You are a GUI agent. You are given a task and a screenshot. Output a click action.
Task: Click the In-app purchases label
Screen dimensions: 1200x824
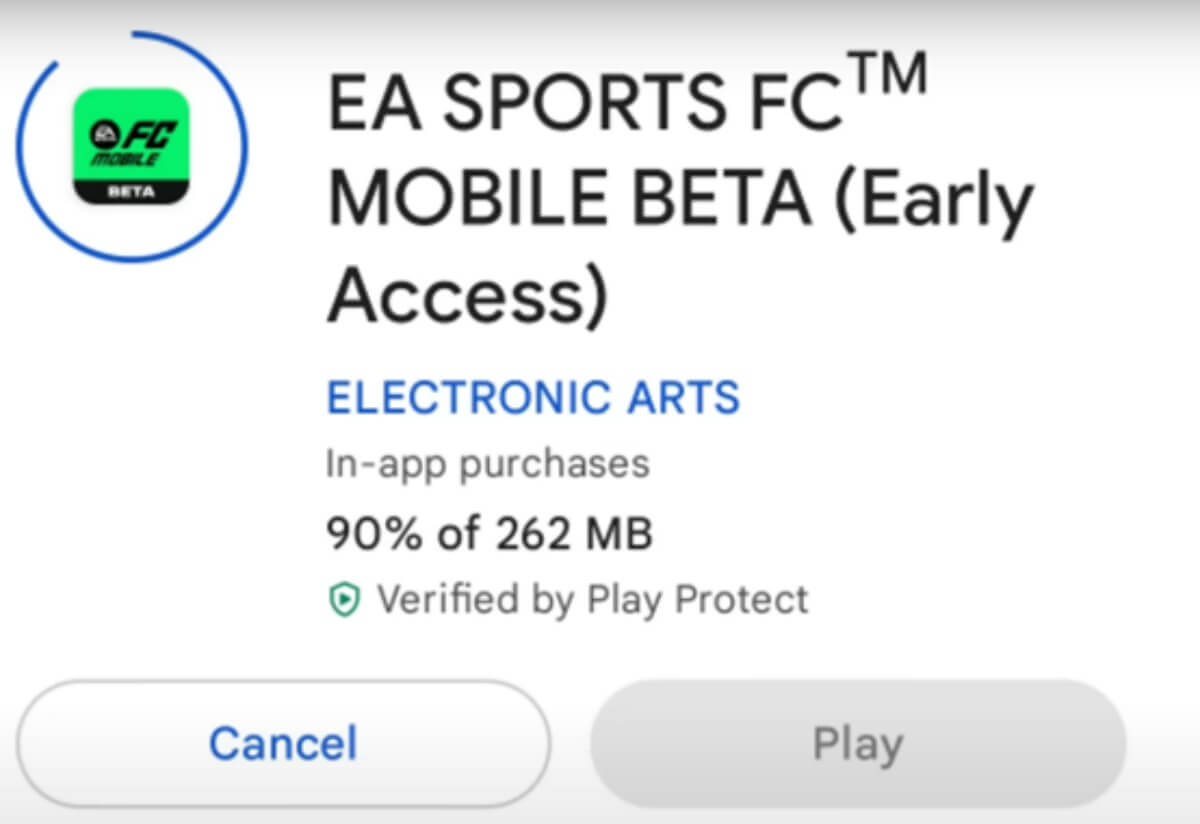[488, 464]
